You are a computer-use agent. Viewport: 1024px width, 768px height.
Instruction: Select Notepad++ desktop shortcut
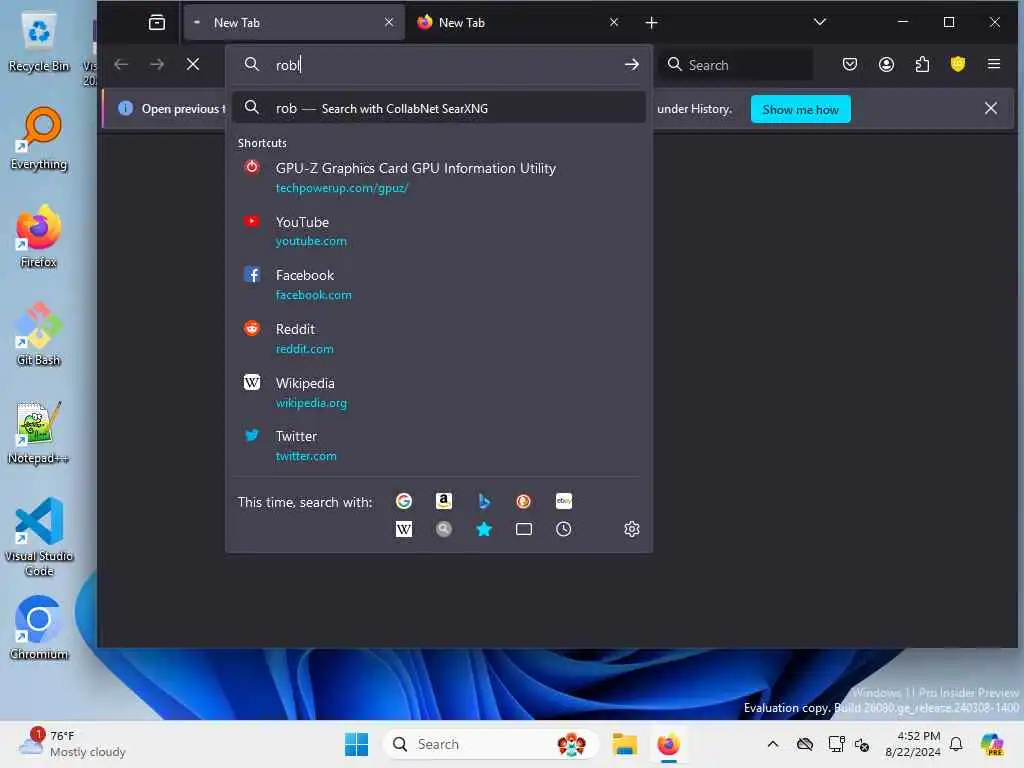pyautogui.click(x=39, y=432)
